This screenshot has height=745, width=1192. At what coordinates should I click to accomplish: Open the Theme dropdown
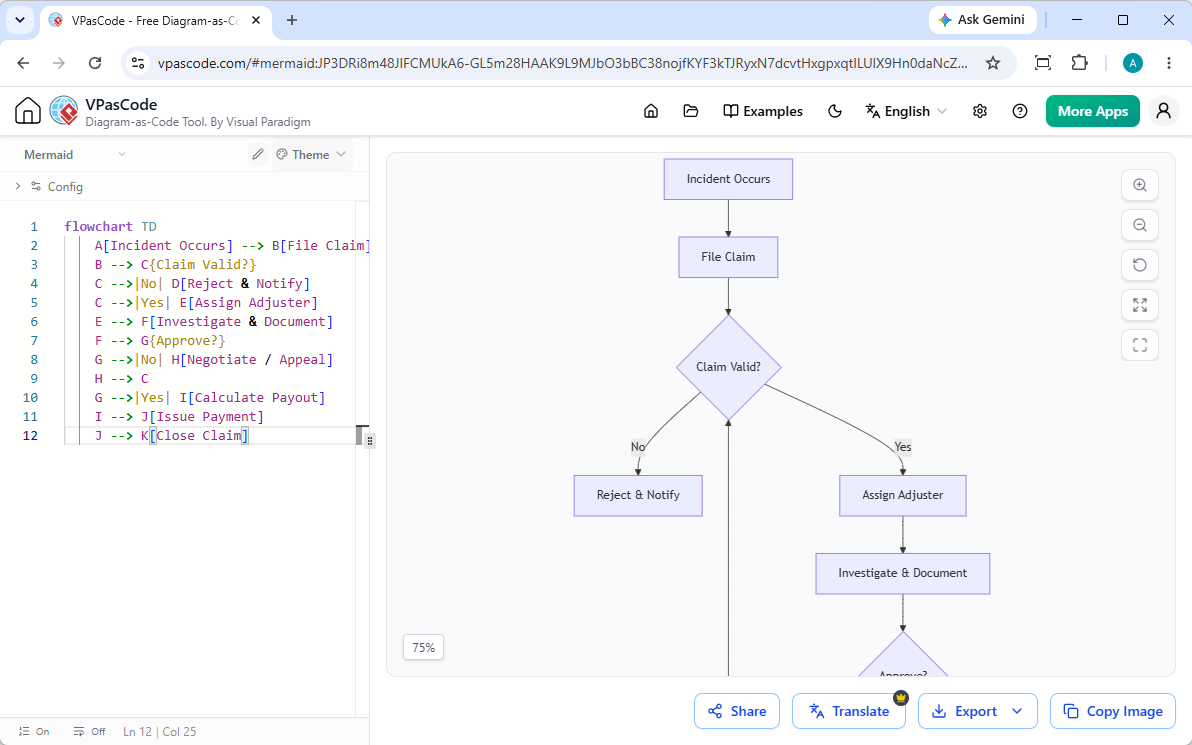coord(312,154)
